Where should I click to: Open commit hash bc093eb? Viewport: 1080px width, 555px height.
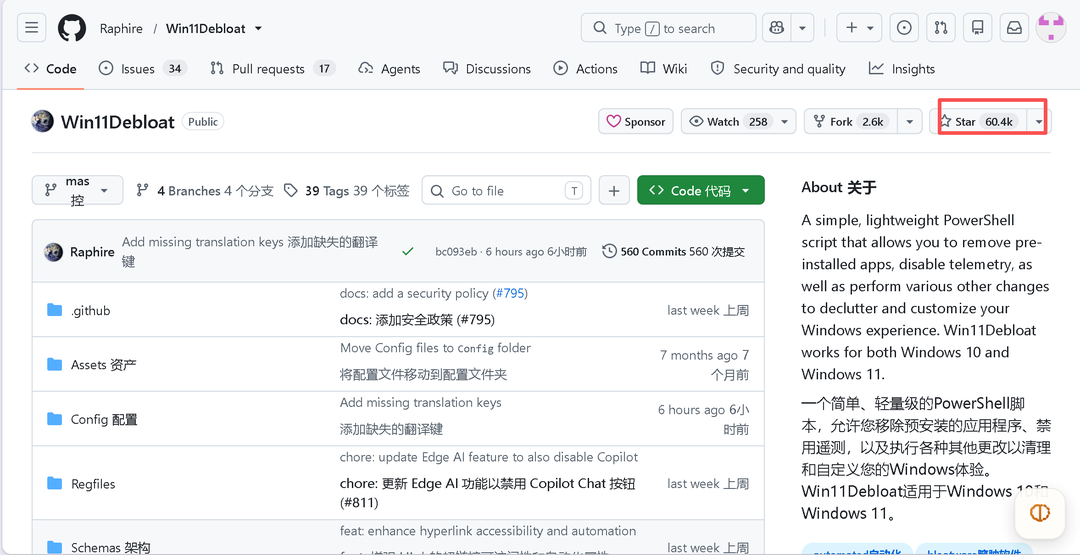tap(456, 252)
